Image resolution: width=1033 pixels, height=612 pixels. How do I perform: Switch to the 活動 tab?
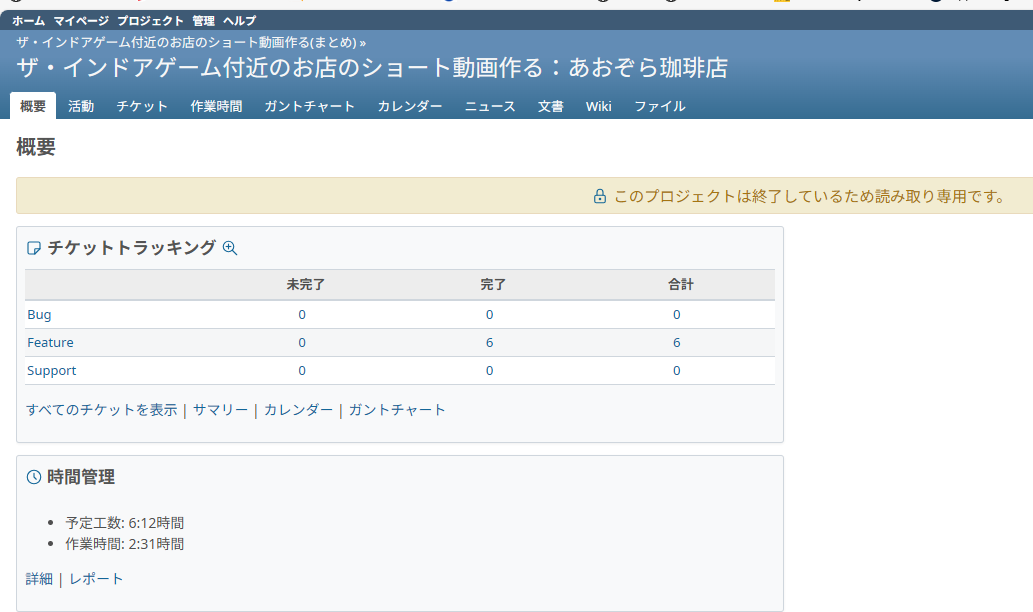[x=81, y=106]
